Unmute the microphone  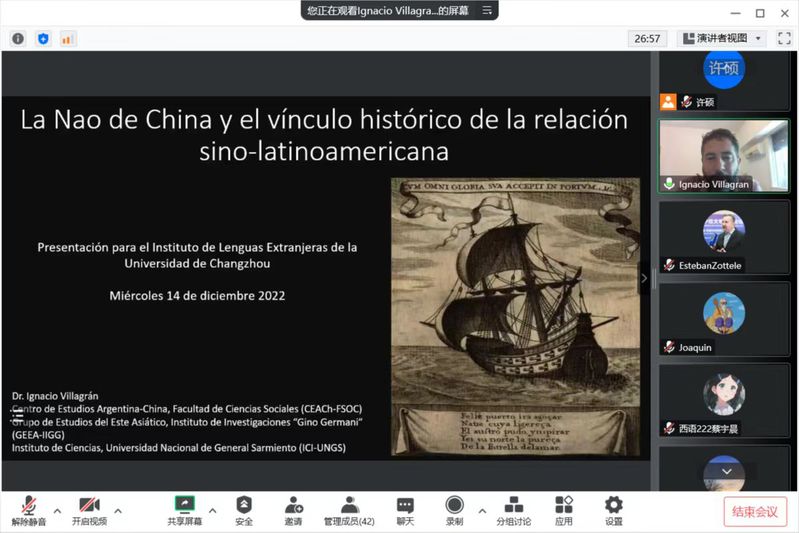(29, 511)
